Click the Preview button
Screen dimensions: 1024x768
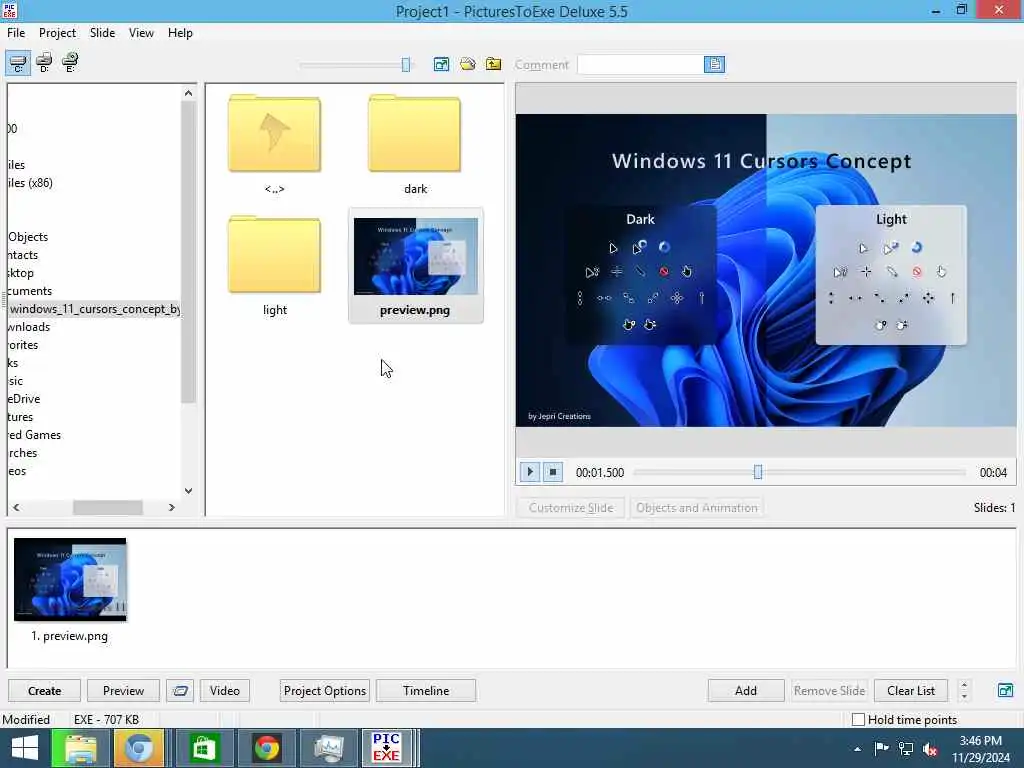(x=123, y=690)
